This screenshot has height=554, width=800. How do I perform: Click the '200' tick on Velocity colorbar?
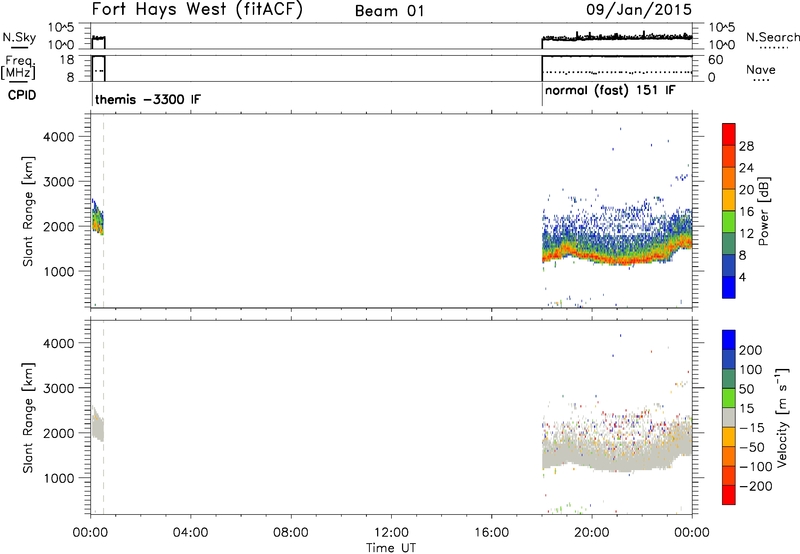coord(751,350)
